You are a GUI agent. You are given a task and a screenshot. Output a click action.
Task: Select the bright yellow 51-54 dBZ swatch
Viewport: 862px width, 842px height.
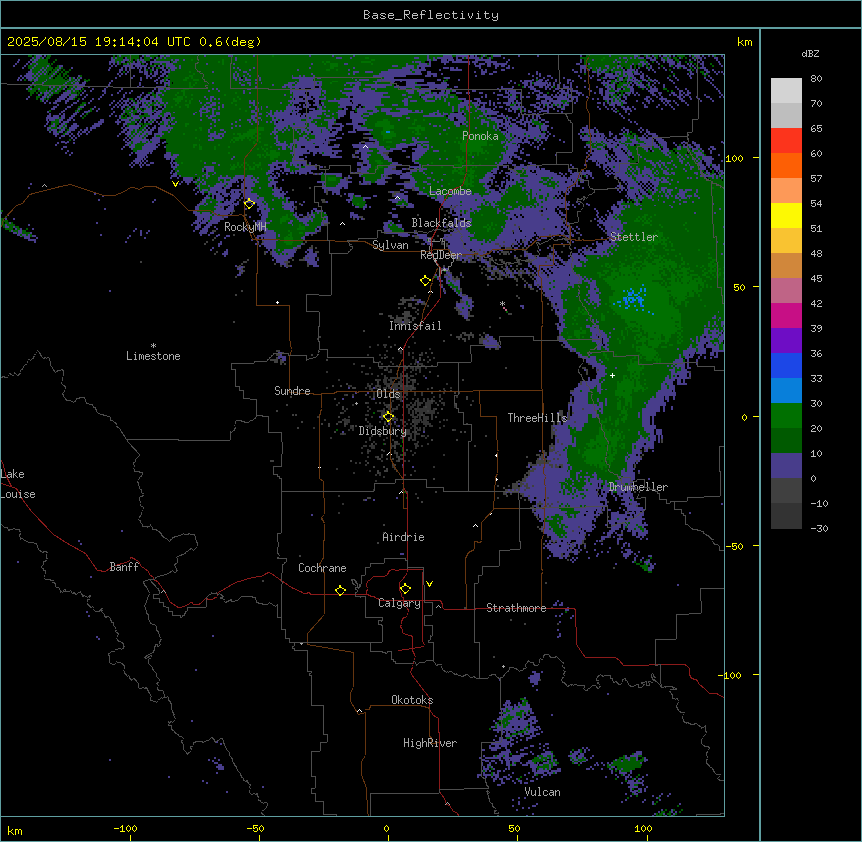tap(786, 215)
